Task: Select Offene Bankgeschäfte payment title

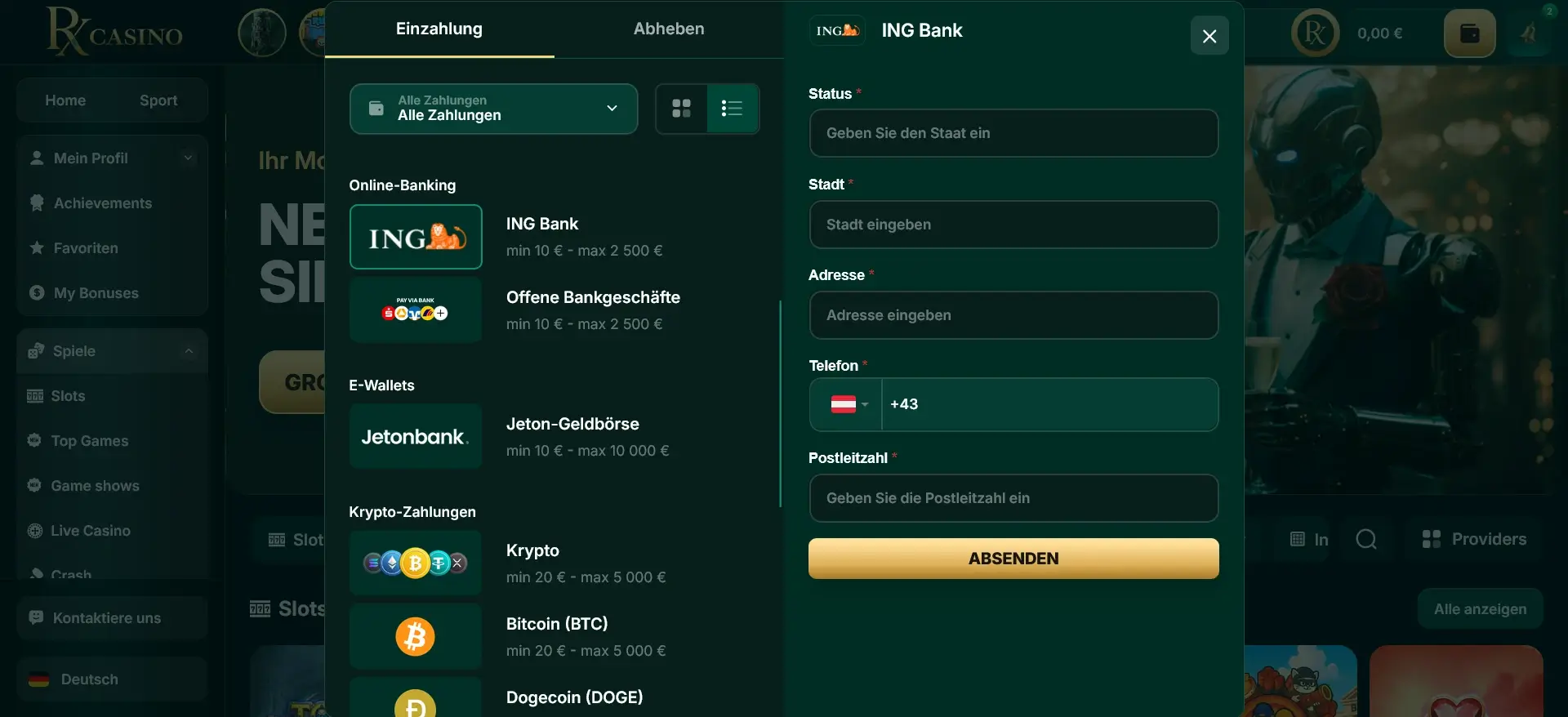Action: click(593, 297)
